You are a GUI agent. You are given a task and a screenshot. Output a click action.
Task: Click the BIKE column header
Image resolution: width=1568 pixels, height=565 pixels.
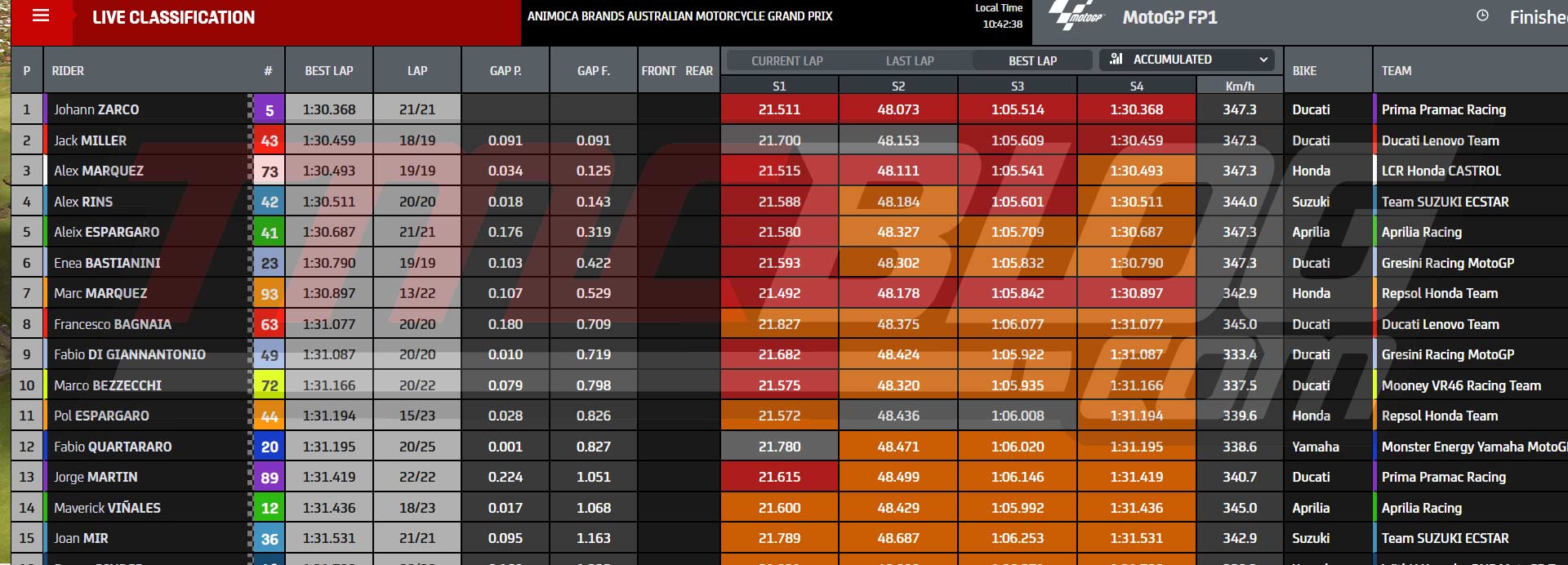pos(1304,71)
